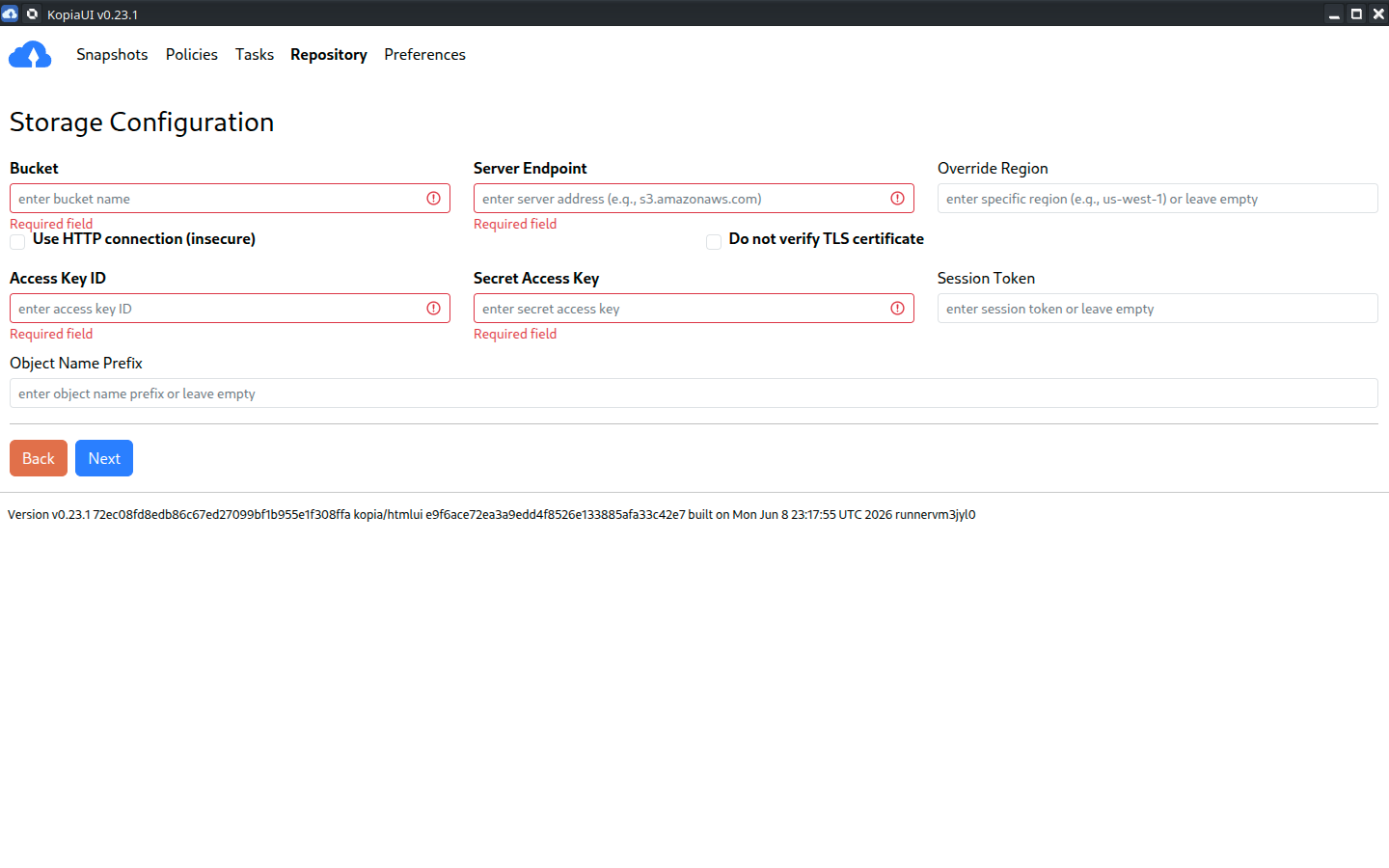Focus the Server Endpoint input field
The width and height of the screenshot is (1389, 868).
tap(694, 199)
